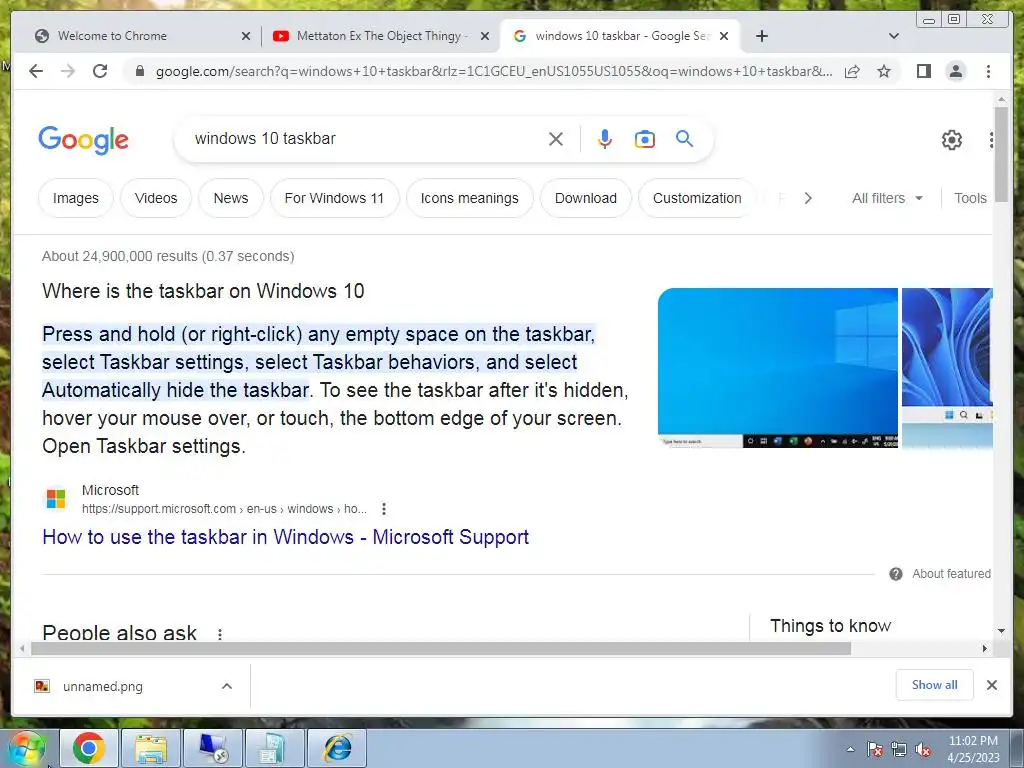Viewport: 1024px width, 768px height.
Task: Click in the Google search field
Action: point(366,138)
